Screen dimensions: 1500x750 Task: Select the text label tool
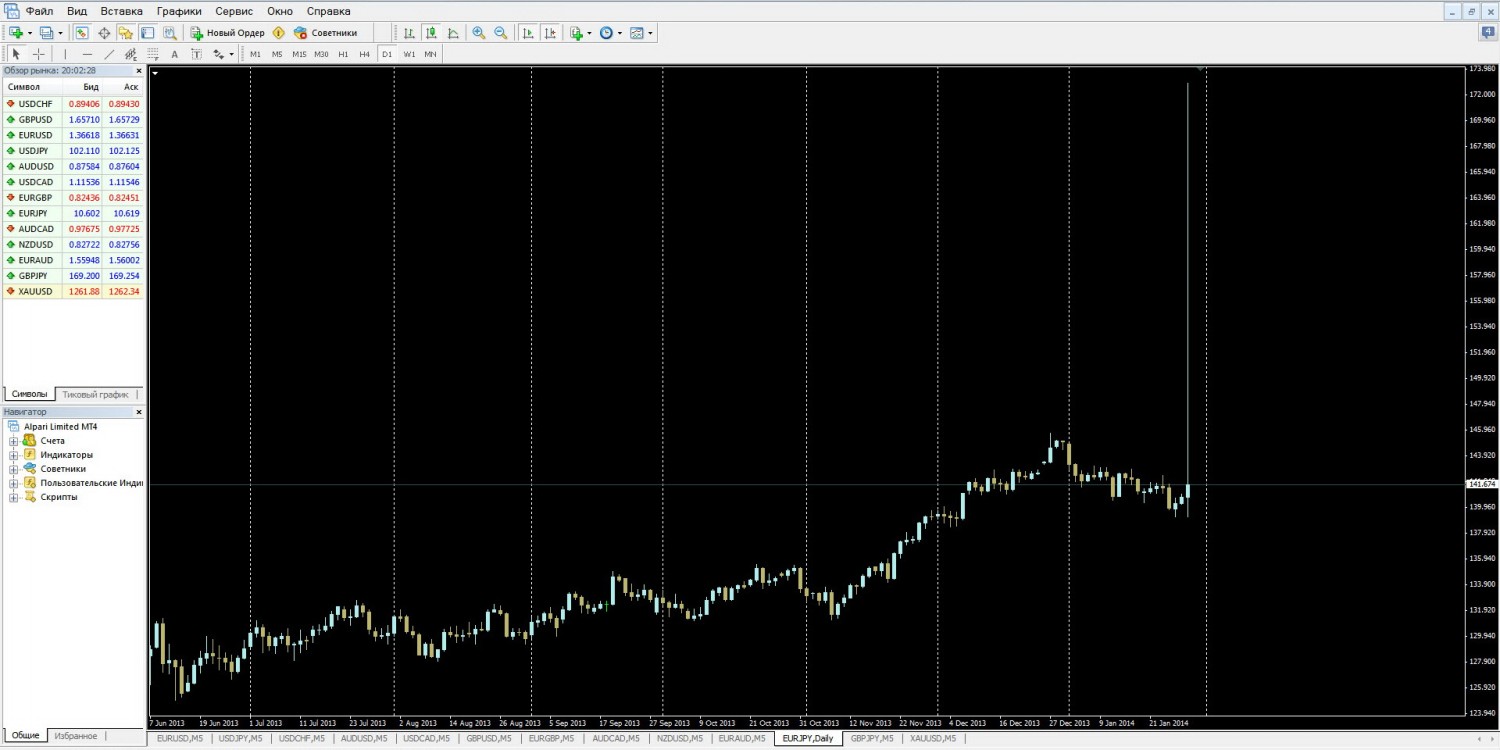coord(197,54)
